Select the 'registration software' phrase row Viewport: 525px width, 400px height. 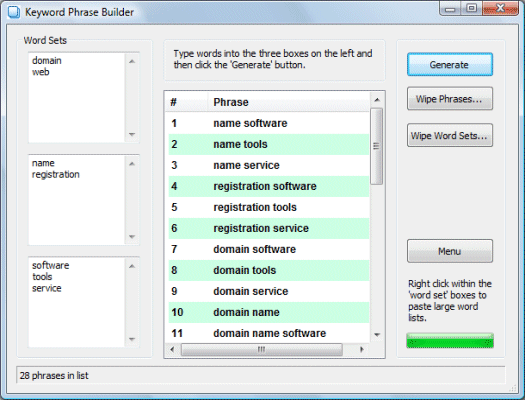(269, 186)
